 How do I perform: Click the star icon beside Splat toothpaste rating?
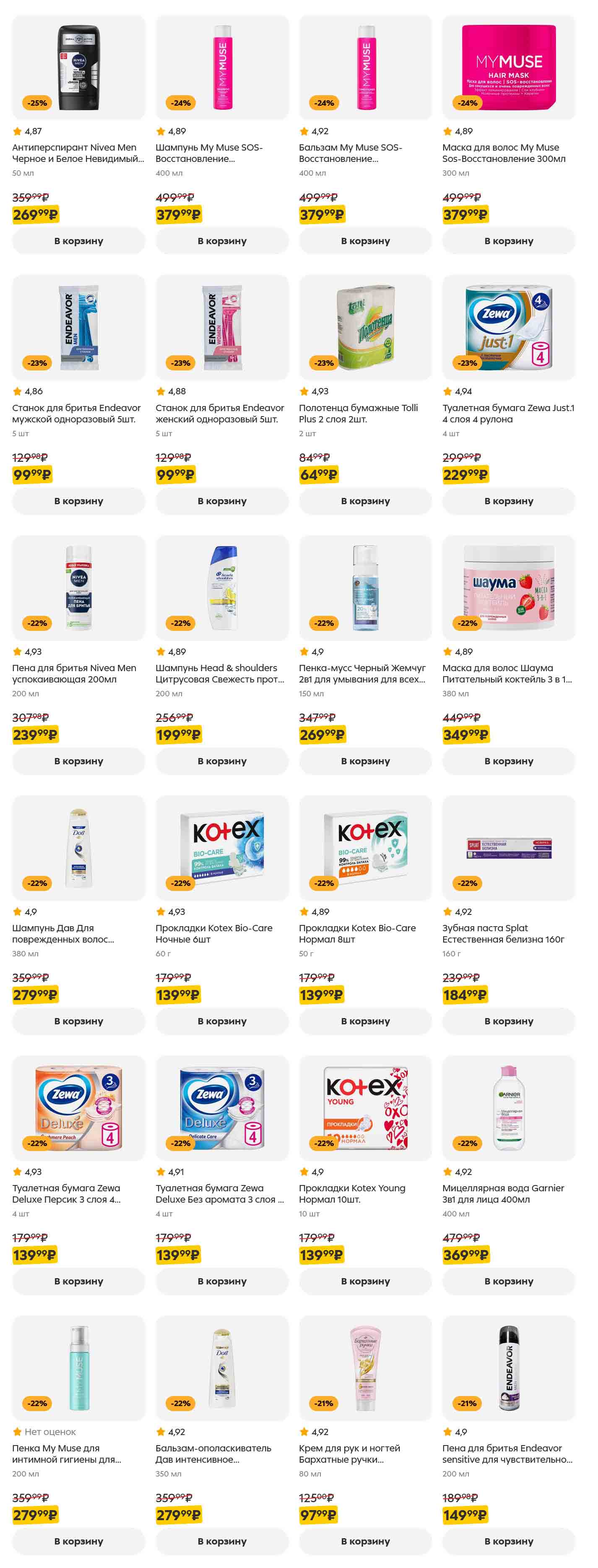448,912
